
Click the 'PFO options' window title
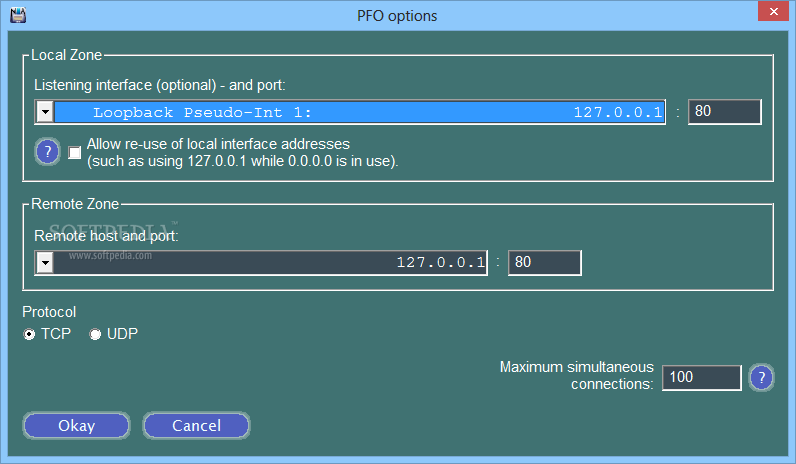(397, 16)
